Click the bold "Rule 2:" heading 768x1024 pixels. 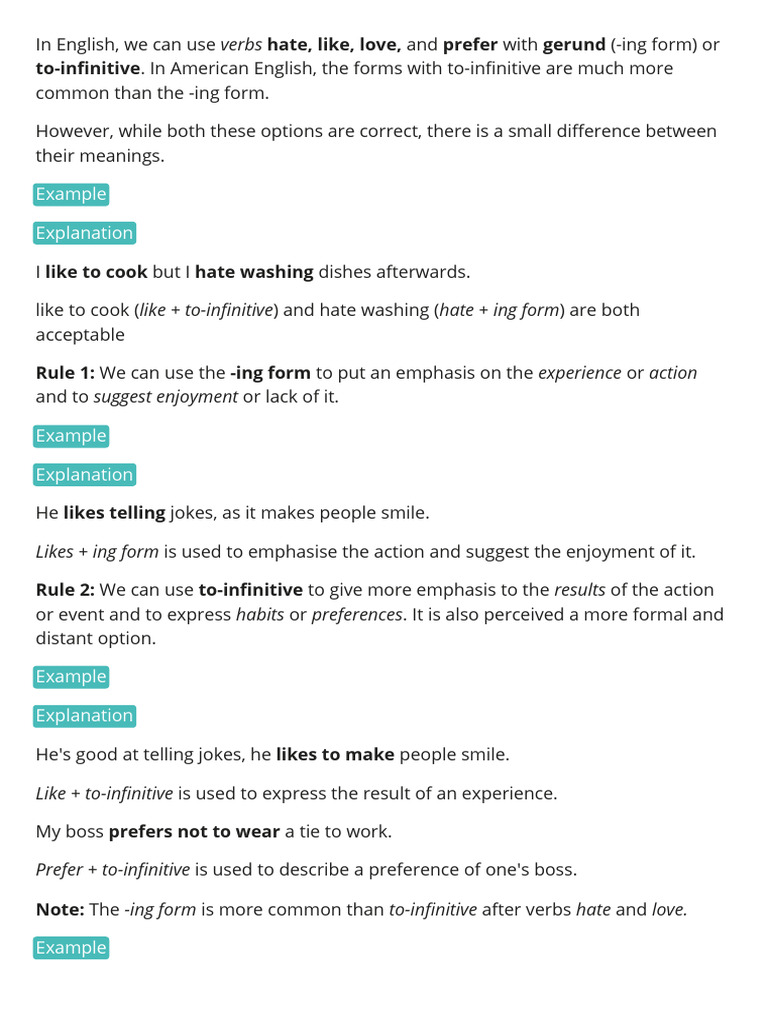click(65, 590)
